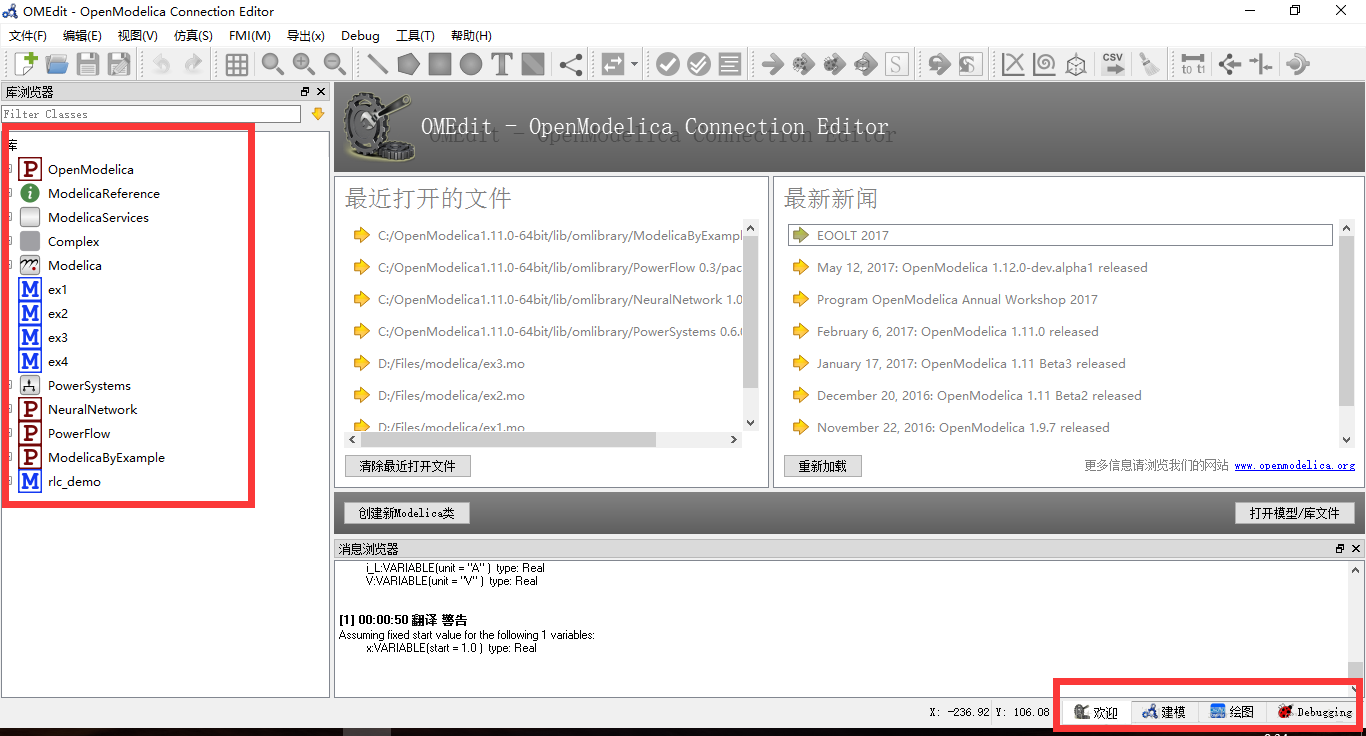Click the Instantiate Model lines icon
The width and height of the screenshot is (1366, 736).
[730, 65]
